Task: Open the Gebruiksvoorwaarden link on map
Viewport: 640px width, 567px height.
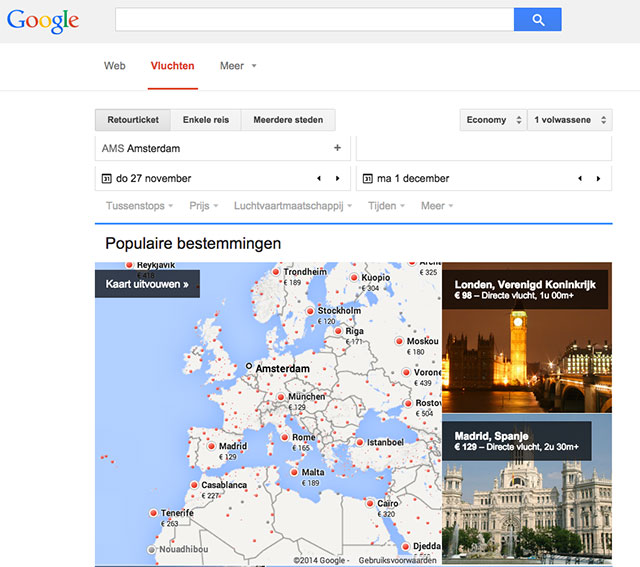Action: tap(398, 560)
